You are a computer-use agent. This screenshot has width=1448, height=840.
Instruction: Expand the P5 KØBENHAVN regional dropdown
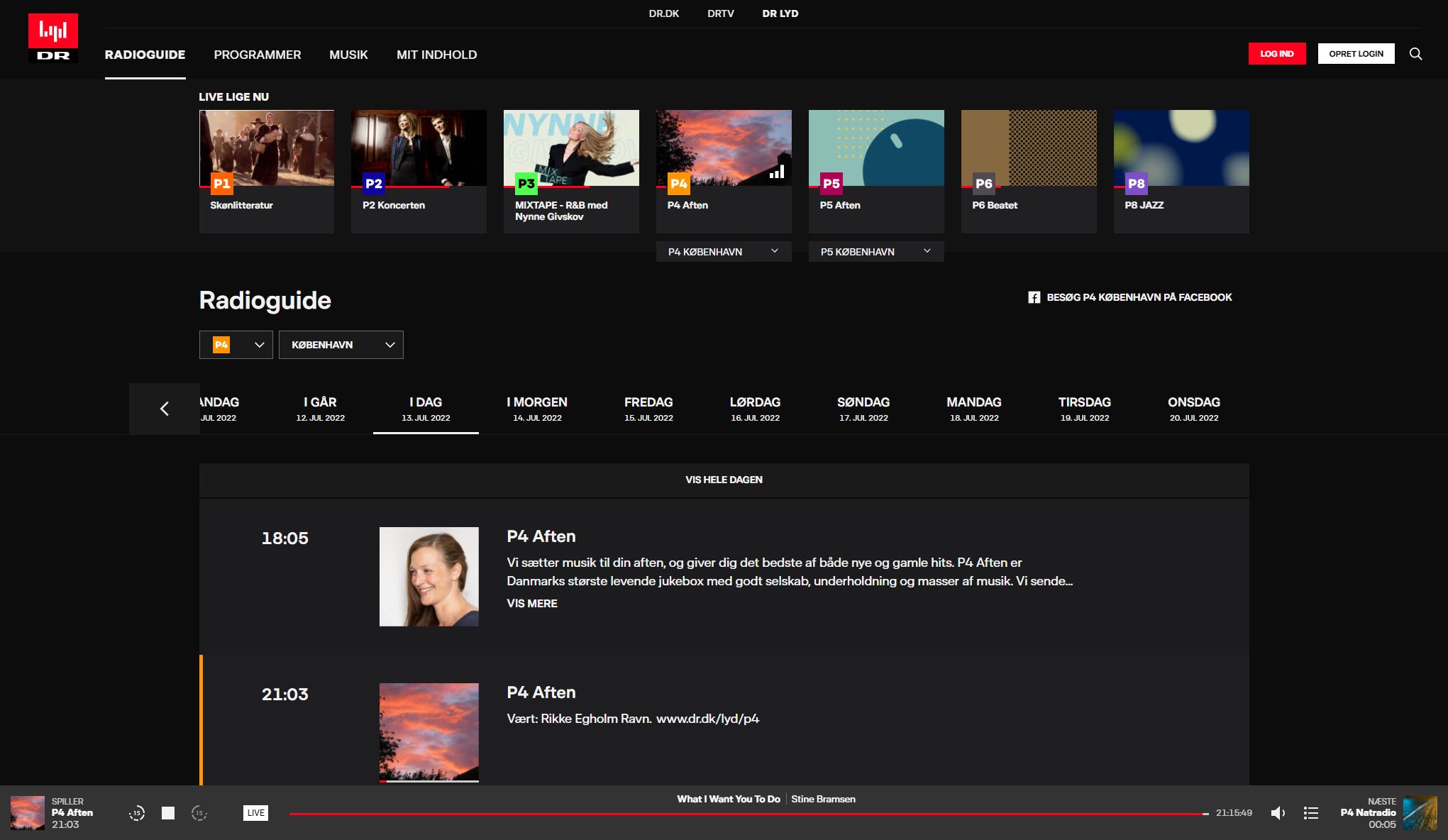(876, 252)
